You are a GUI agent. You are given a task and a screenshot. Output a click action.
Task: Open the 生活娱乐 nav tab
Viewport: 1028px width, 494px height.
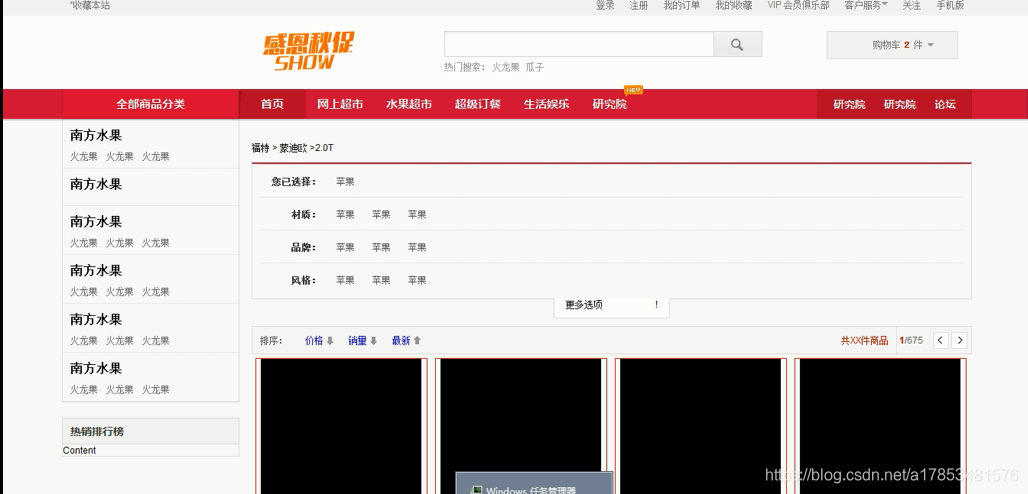546,104
